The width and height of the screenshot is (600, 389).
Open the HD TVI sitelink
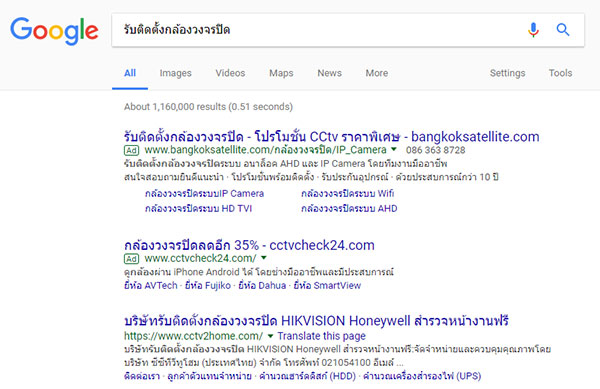pyautogui.click(x=198, y=208)
